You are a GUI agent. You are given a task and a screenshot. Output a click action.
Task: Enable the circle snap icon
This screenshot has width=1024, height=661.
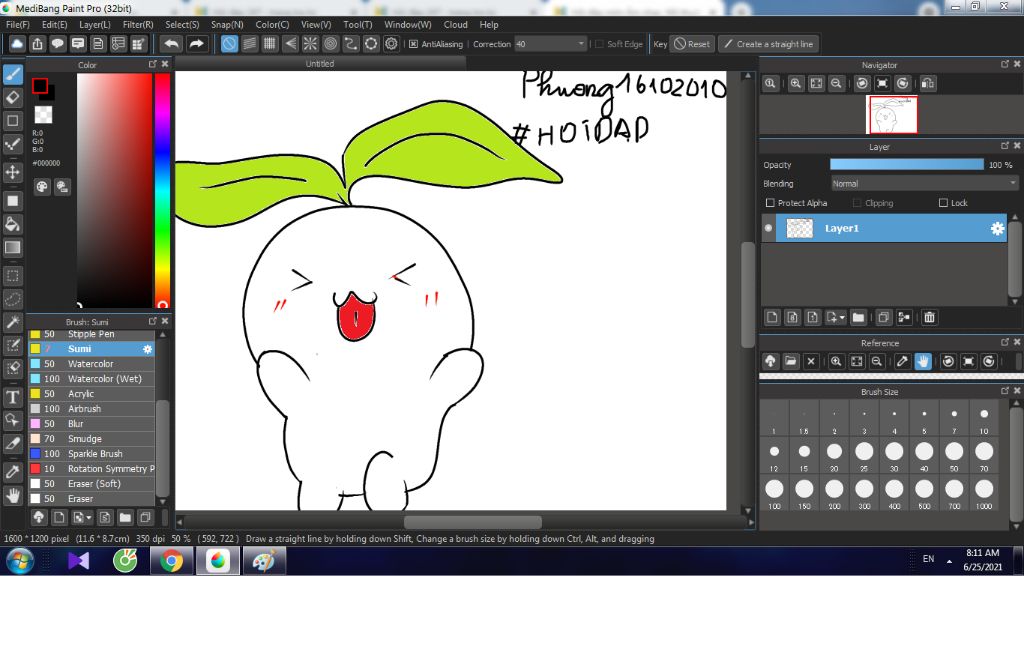click(x=330, y=44)
